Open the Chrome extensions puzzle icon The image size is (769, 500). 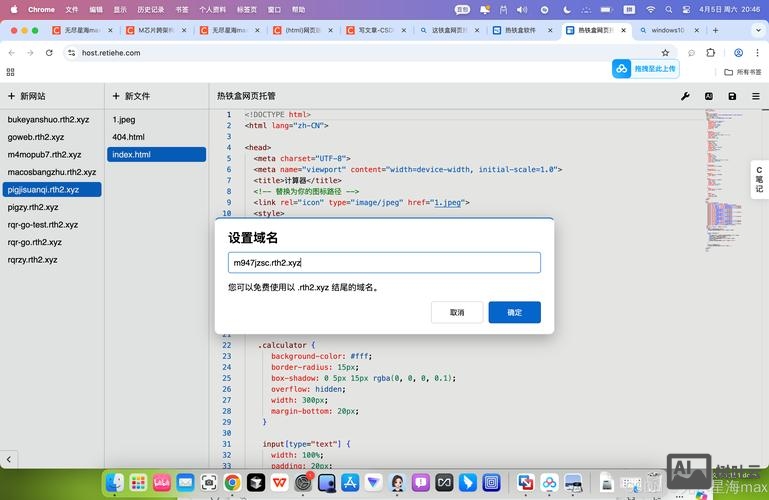(x=711, y=53)
